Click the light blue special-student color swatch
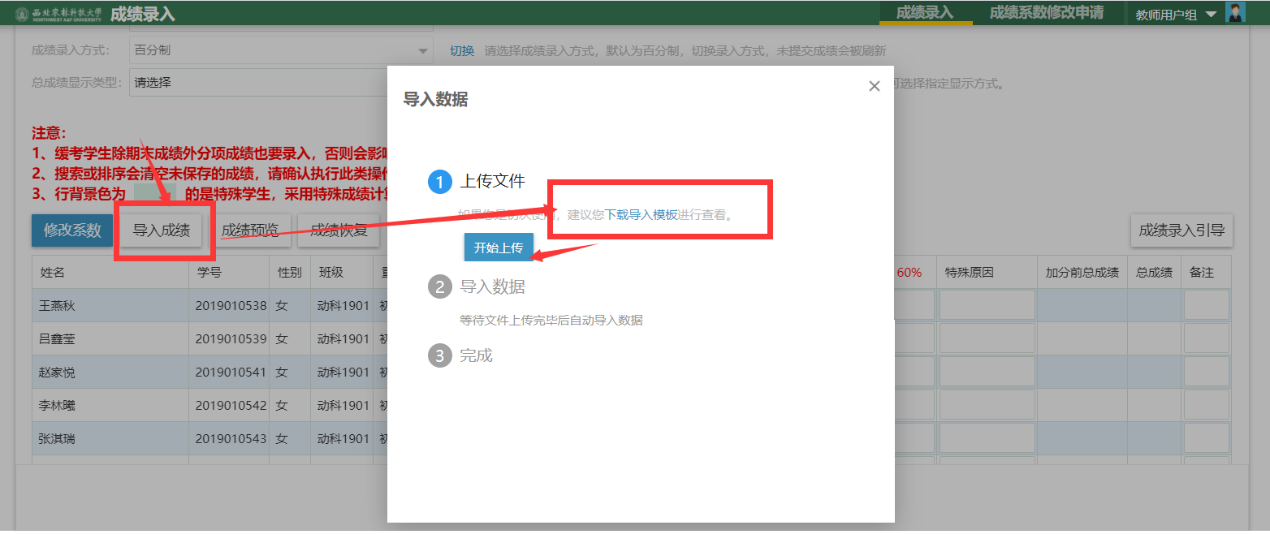1270x534 pixels. tap(155, 193)
